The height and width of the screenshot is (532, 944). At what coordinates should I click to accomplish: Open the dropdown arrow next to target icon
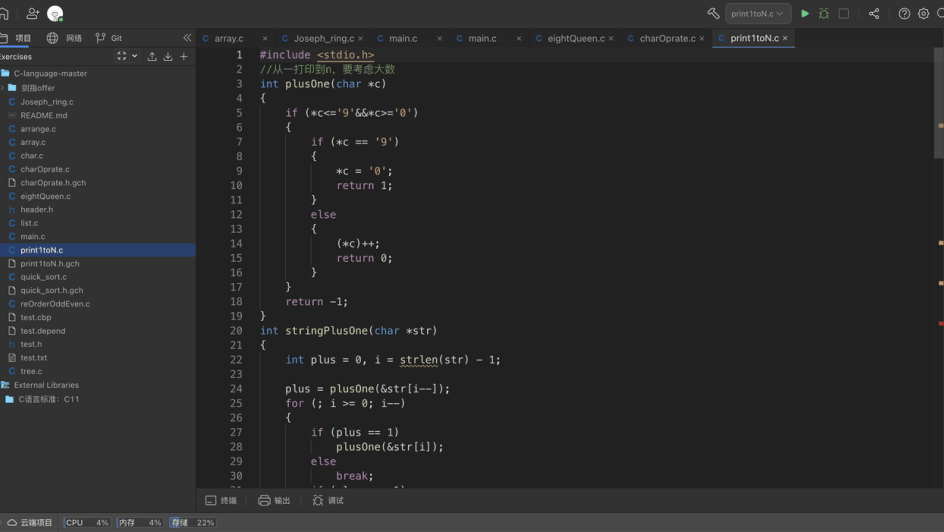135,56
